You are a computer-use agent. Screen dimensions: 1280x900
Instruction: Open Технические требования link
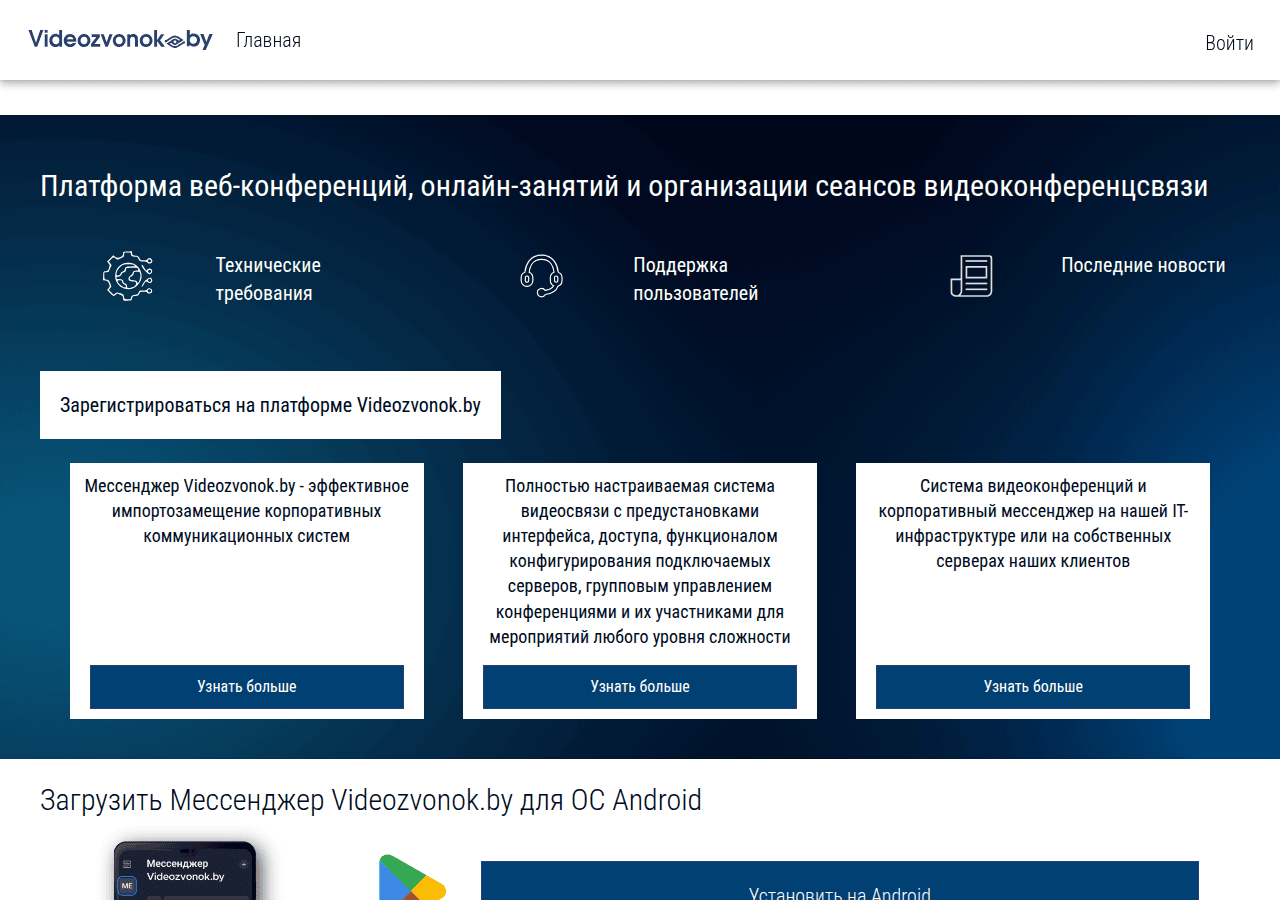pyautogui.click(x=268, y=279)
